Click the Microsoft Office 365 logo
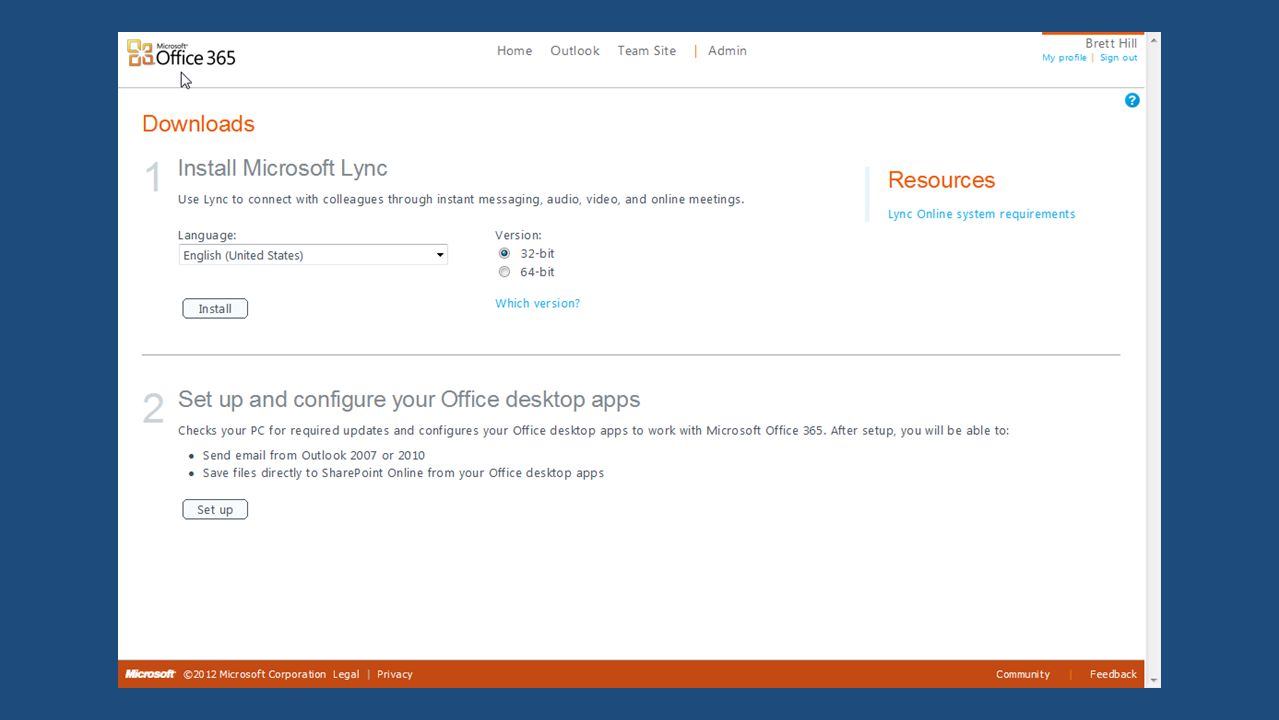Viewport: 1279px width, 720px height. click(182, 54)
